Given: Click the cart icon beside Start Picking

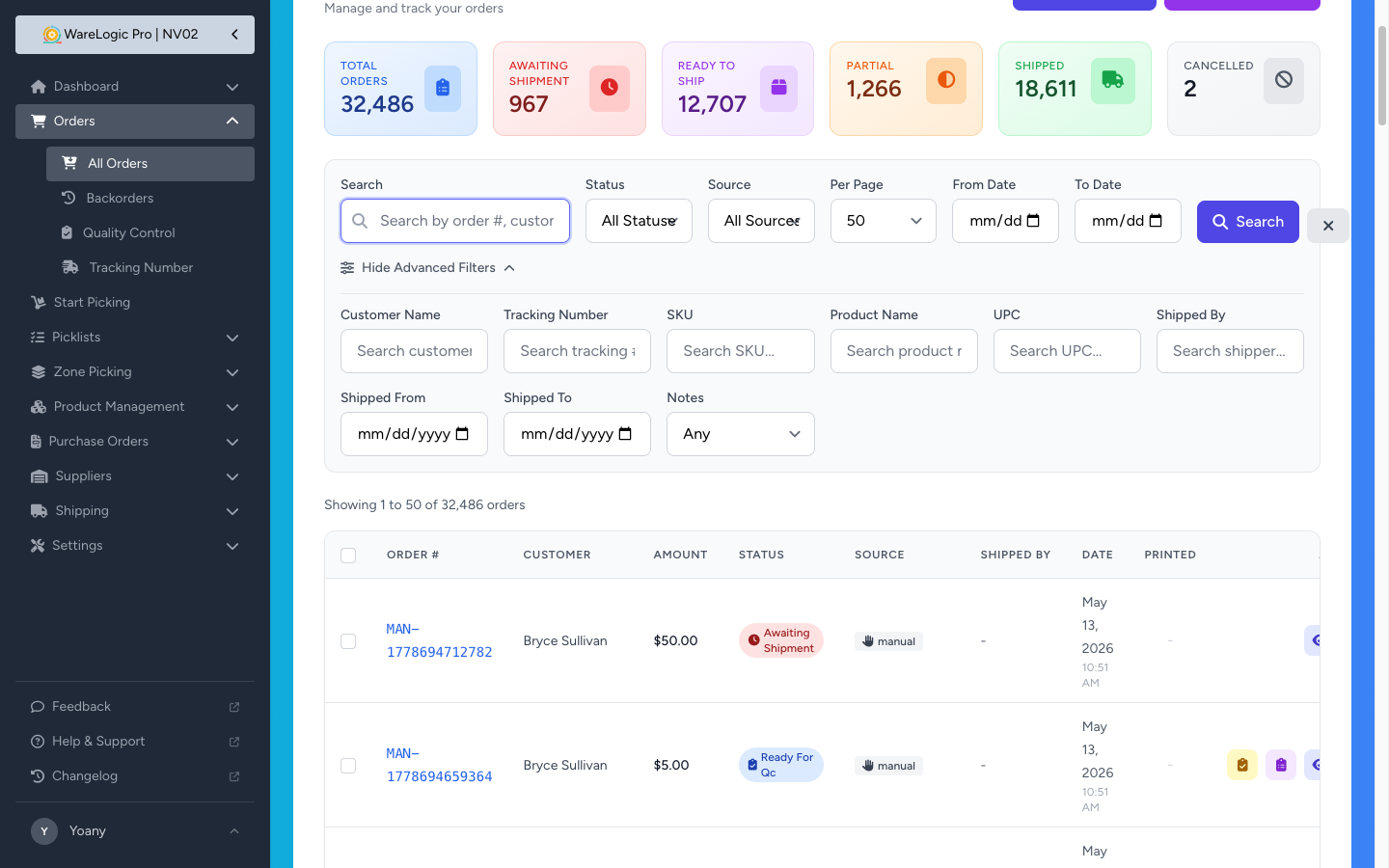Looking at the screenshot, I should (39, 303).
